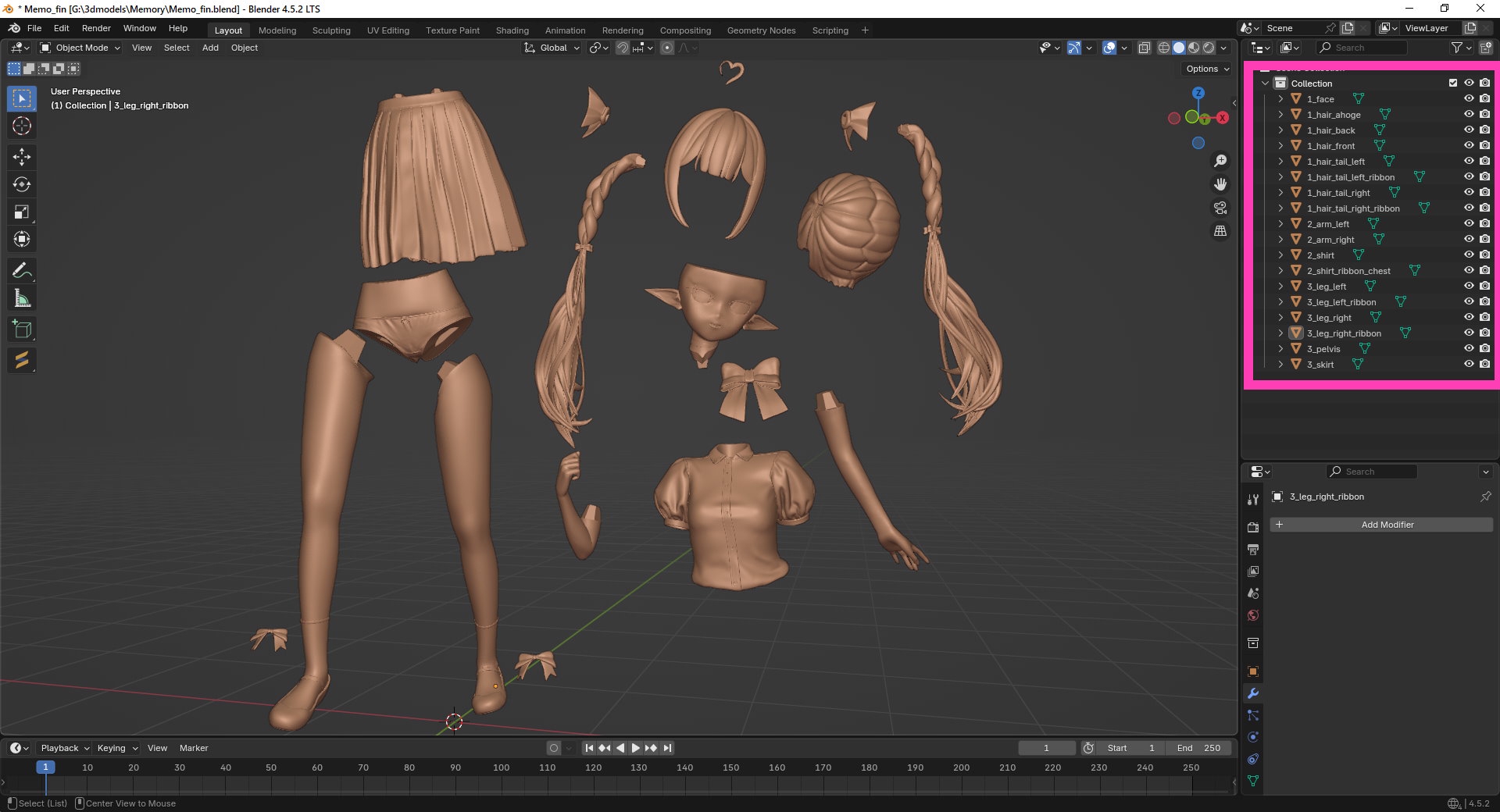Choose the Add Cube tool

[x=22, y=329]
